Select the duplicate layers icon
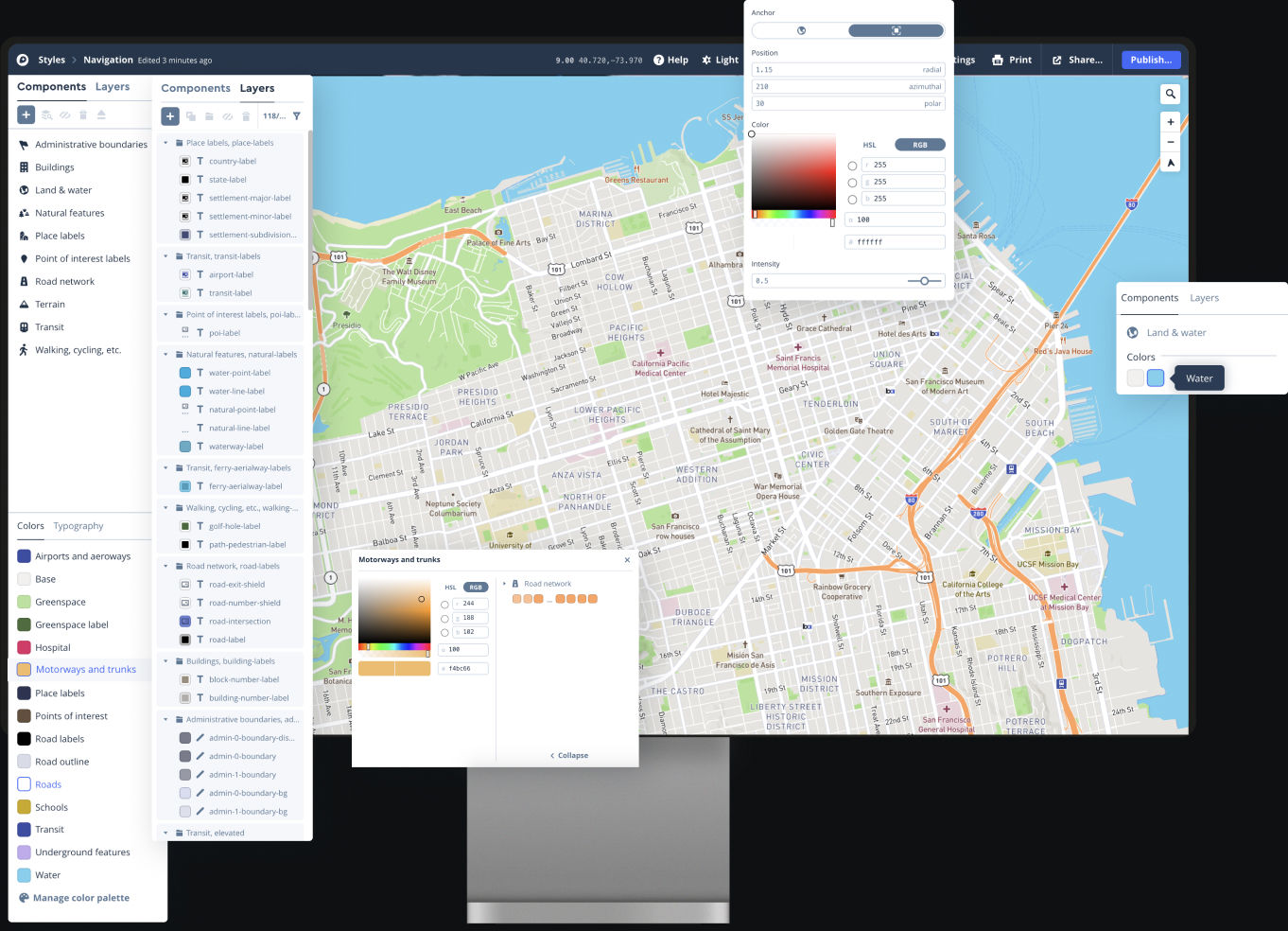Screen dimensions: 1288x931 pos(191,116)
